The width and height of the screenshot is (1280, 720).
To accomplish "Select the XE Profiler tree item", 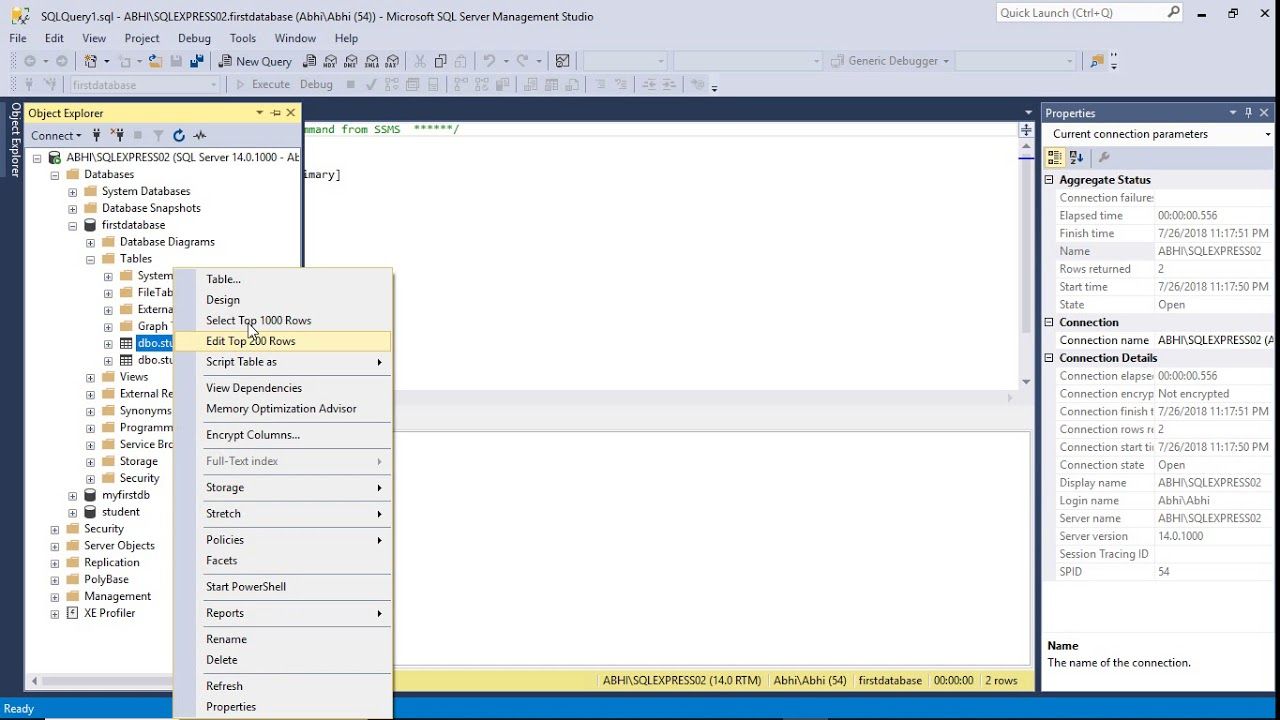I will (x=109, y=613).
